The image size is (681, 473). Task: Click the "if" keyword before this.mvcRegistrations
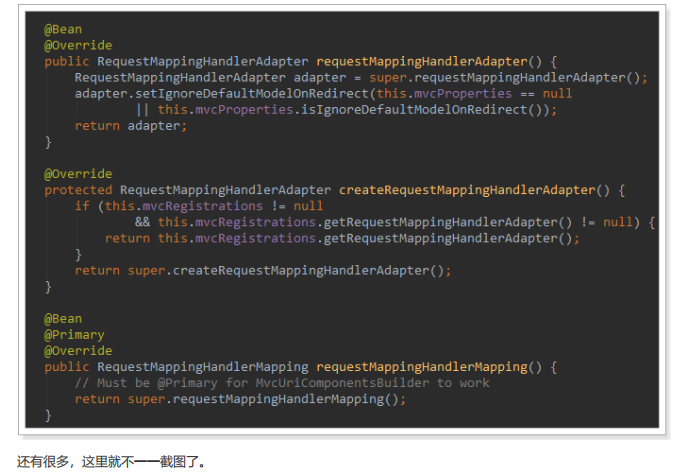pos(82,206)
